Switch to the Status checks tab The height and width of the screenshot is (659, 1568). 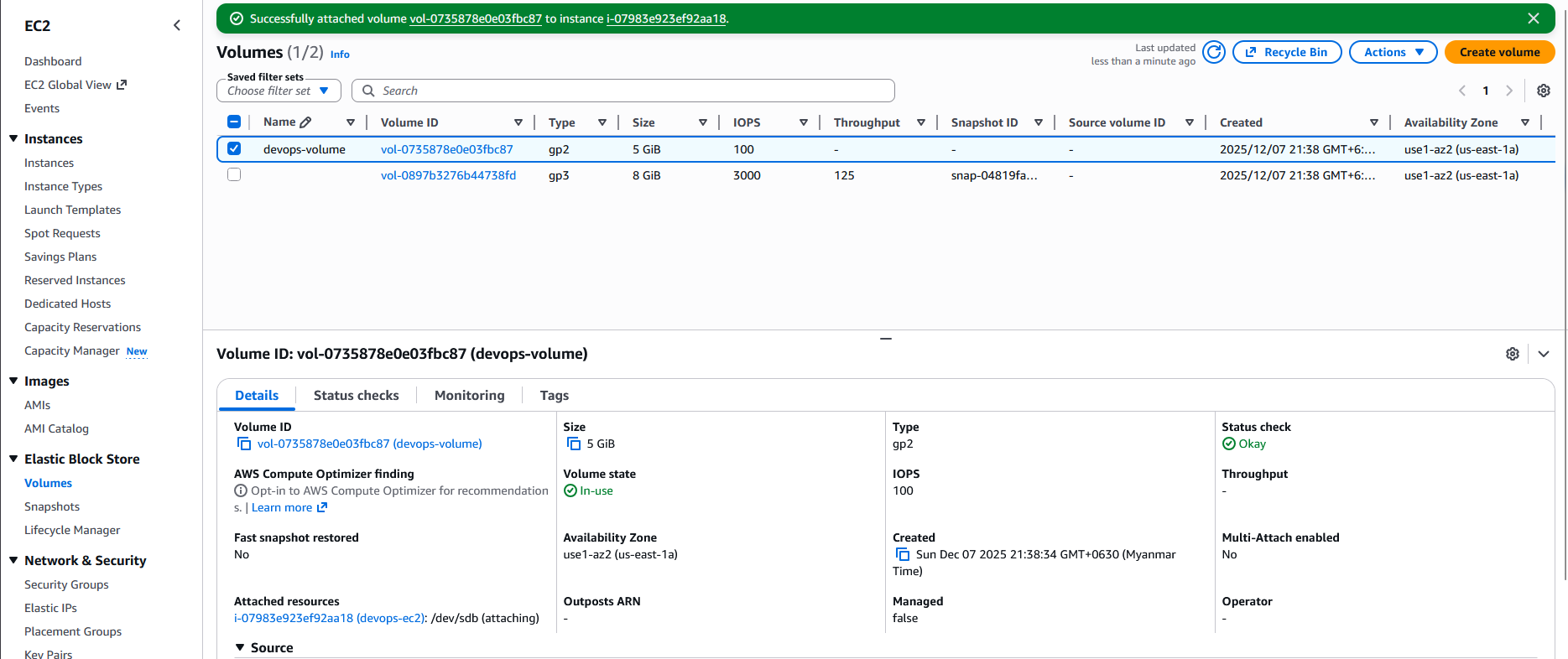pyautogui.click(x=357, y=396)
